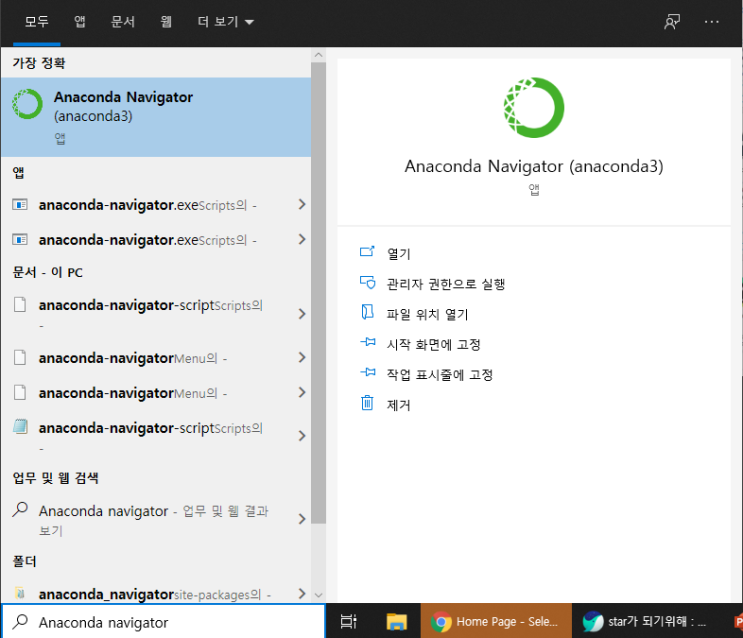Expand anaconda_navigator folder result arrow
743x638 pixels.
click(x=302, y=593)
